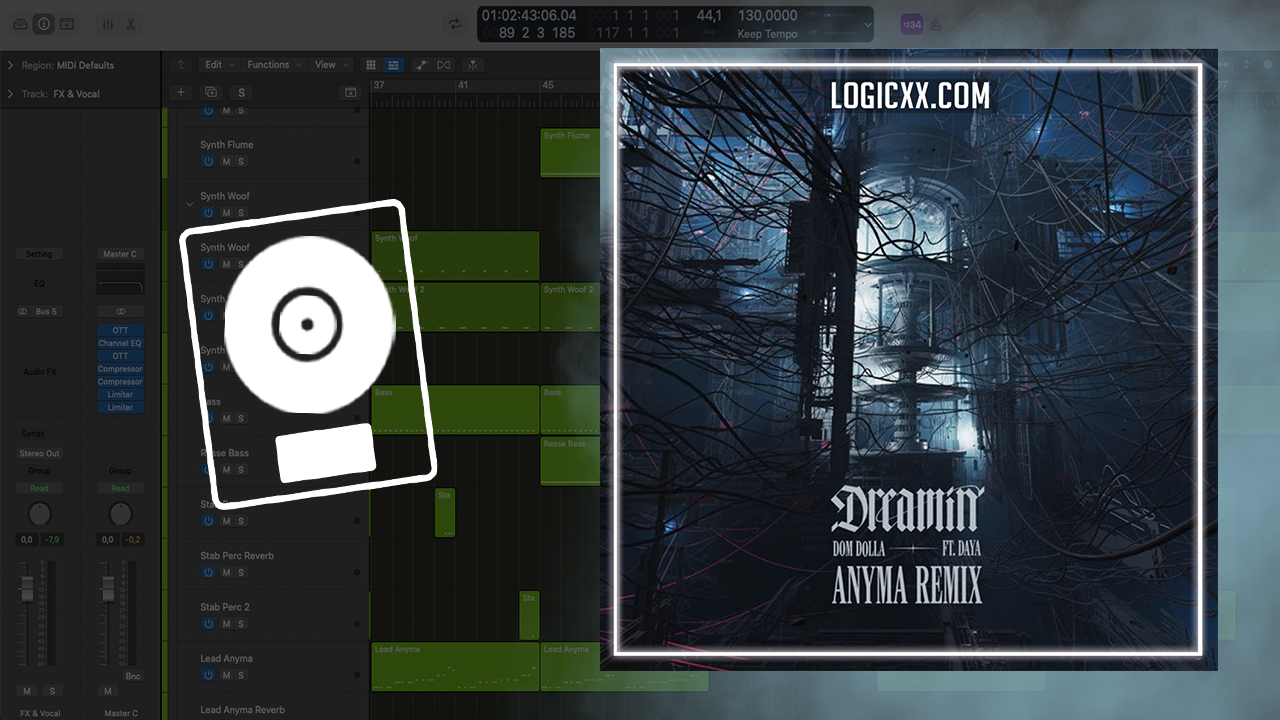
Task: Click the FX & Vocal pan knob
Action: coord(39,514)
